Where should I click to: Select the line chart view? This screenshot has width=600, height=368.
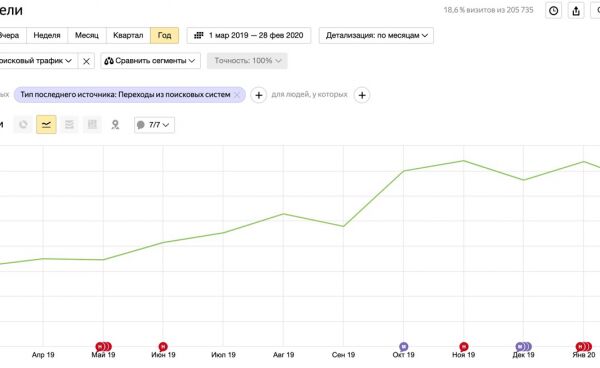(46, 125)
